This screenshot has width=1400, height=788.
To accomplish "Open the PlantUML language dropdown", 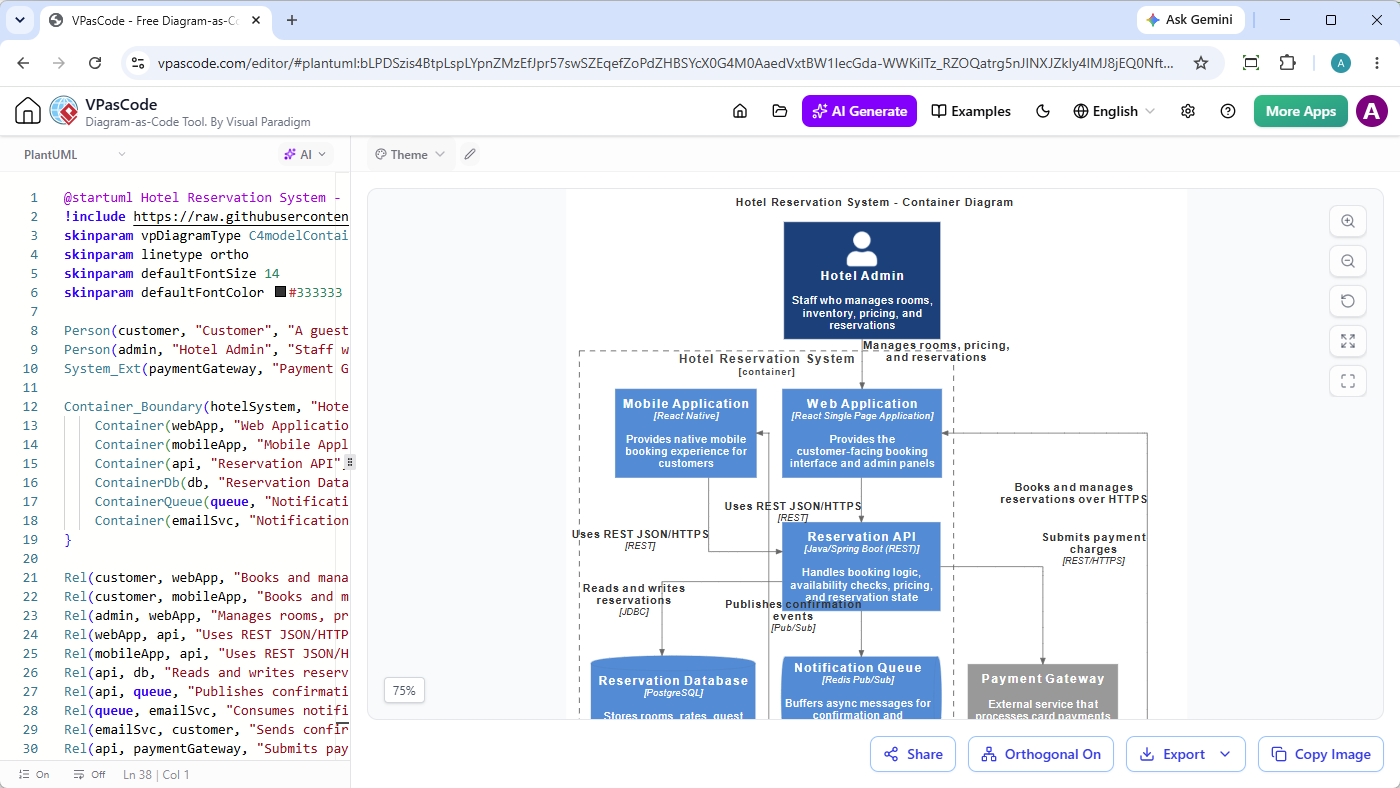I will pos(75,155).
